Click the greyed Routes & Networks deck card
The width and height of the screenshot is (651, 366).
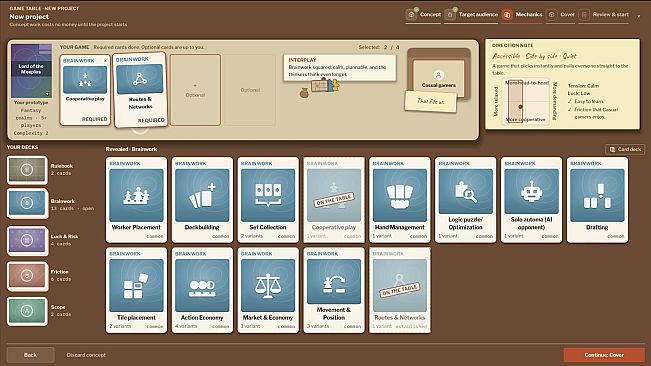point(399,290)
